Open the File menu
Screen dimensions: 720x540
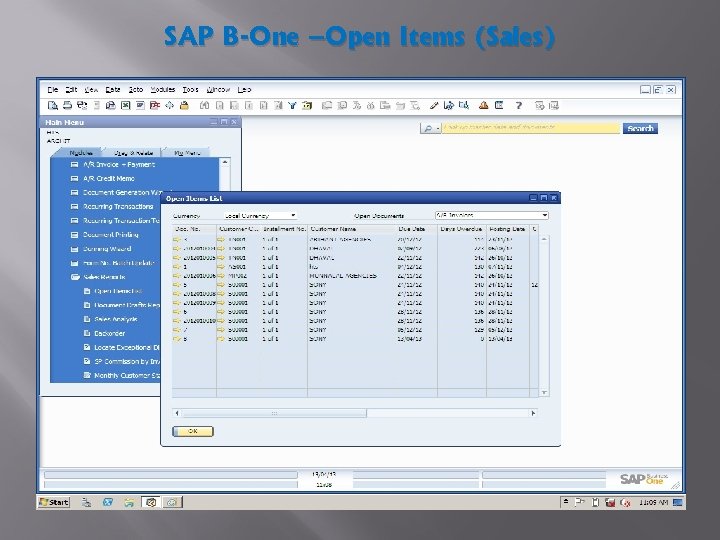coord(53,90)
